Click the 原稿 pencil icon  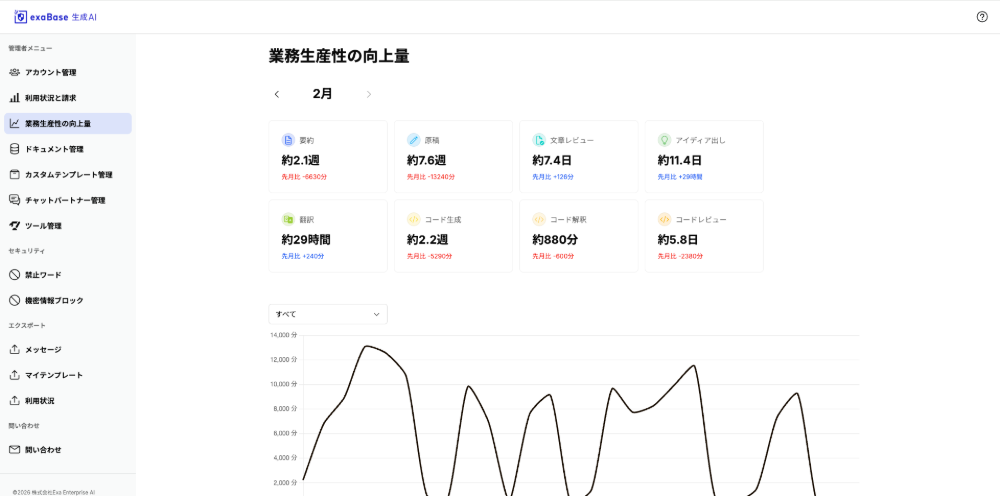point(413,140)
